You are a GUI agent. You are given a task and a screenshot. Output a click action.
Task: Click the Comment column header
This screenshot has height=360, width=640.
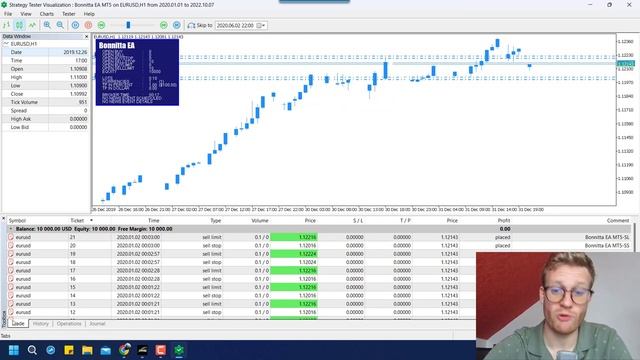coord(618,220)
